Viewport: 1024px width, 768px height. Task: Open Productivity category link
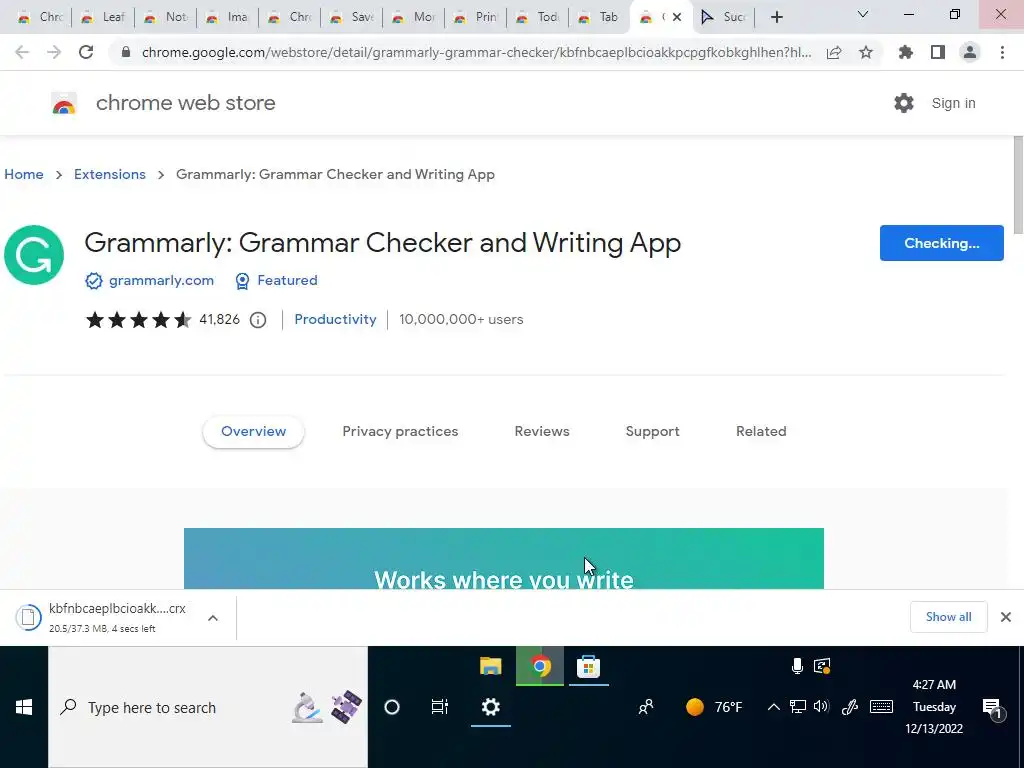point(335,319)
